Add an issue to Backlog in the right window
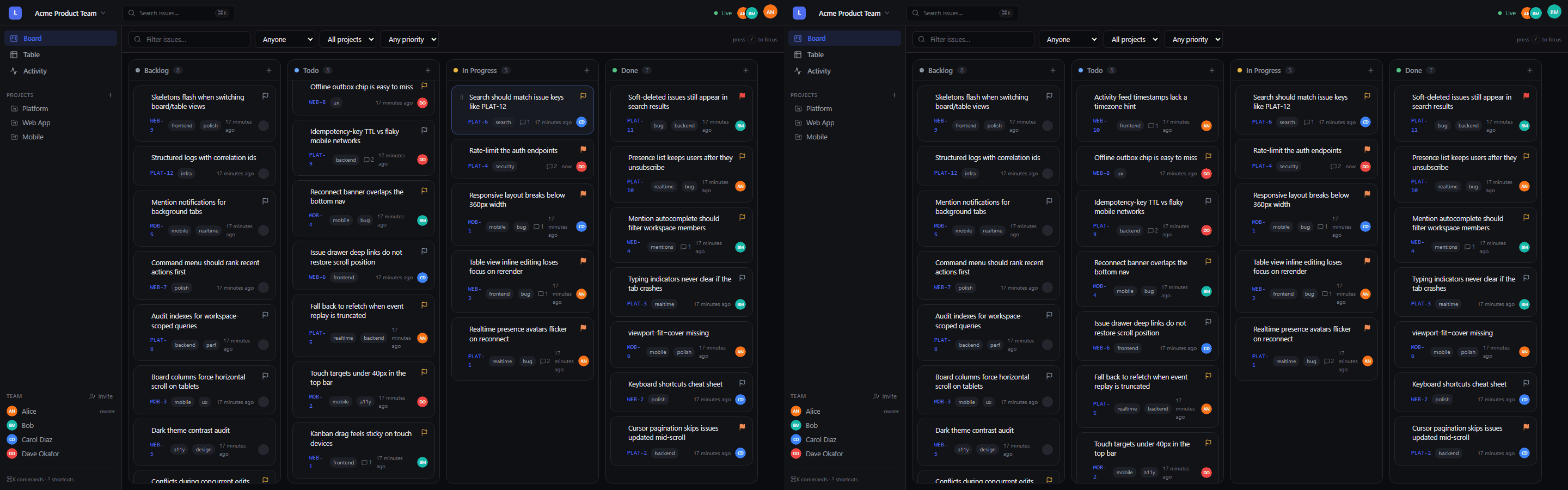This screenshot has height=490, width=1568. click(x=1053, y=71)
